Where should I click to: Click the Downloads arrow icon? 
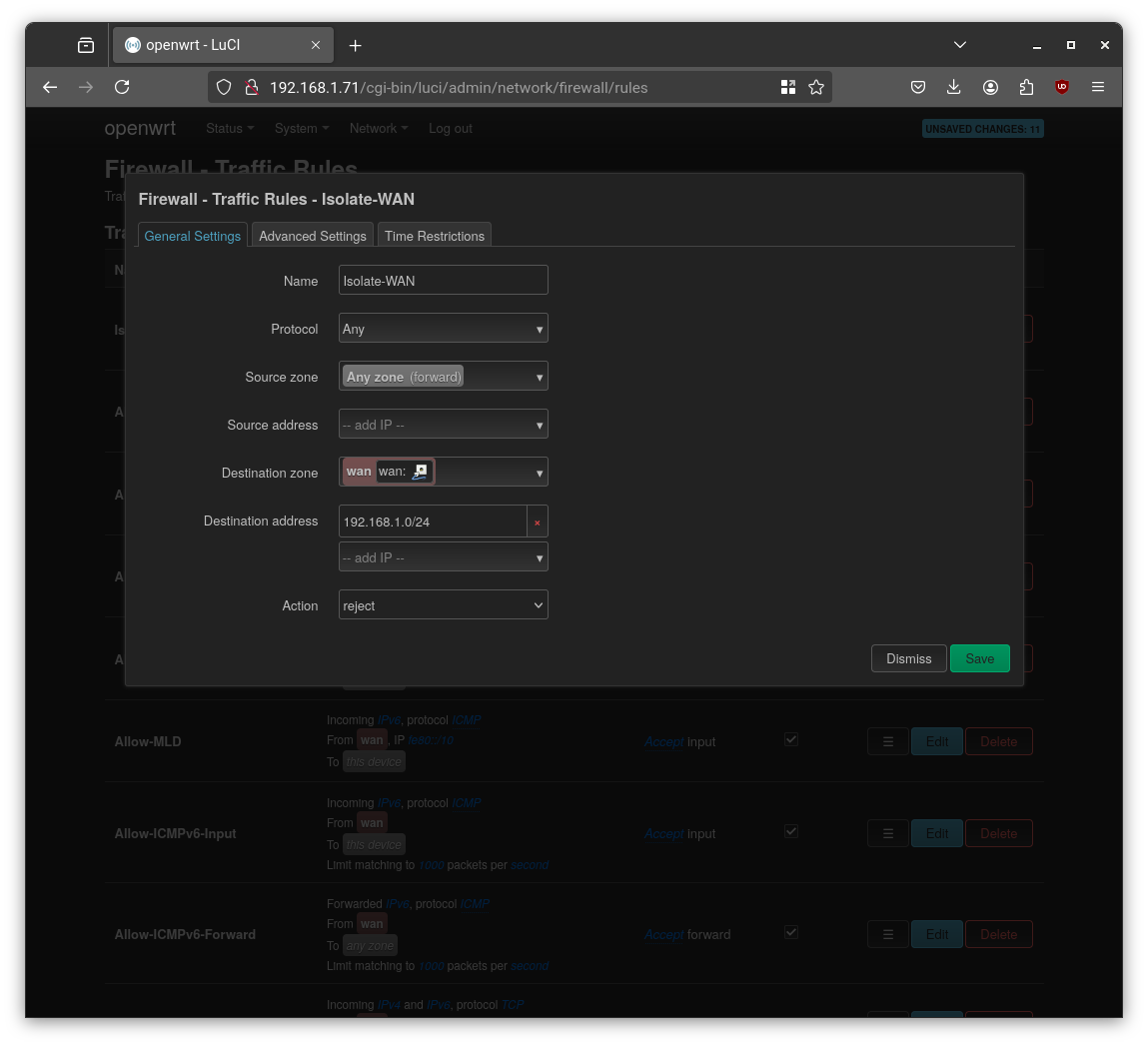(x=954, y=87)
